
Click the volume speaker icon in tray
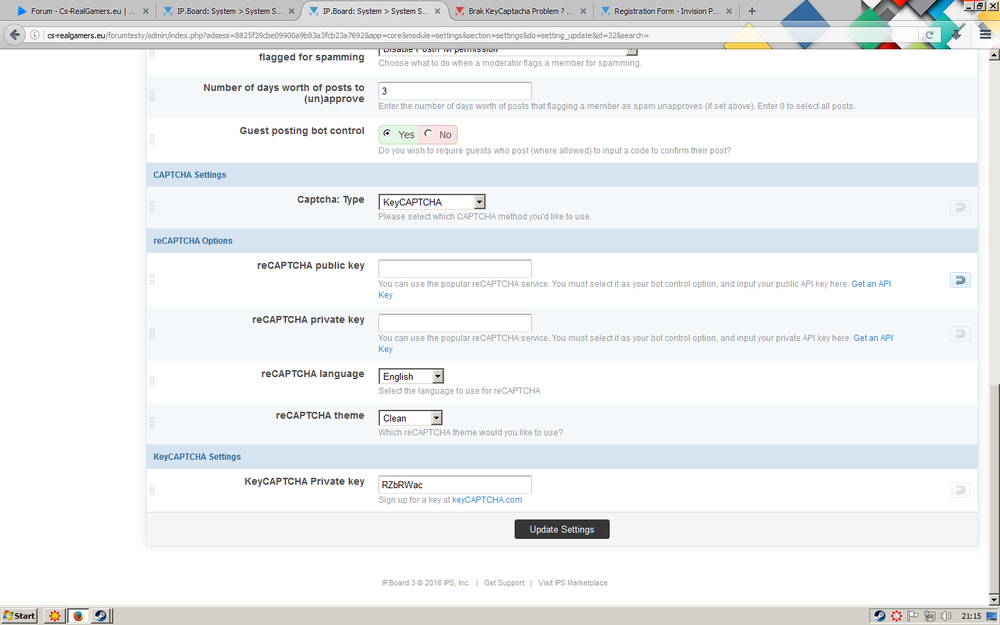945,615
